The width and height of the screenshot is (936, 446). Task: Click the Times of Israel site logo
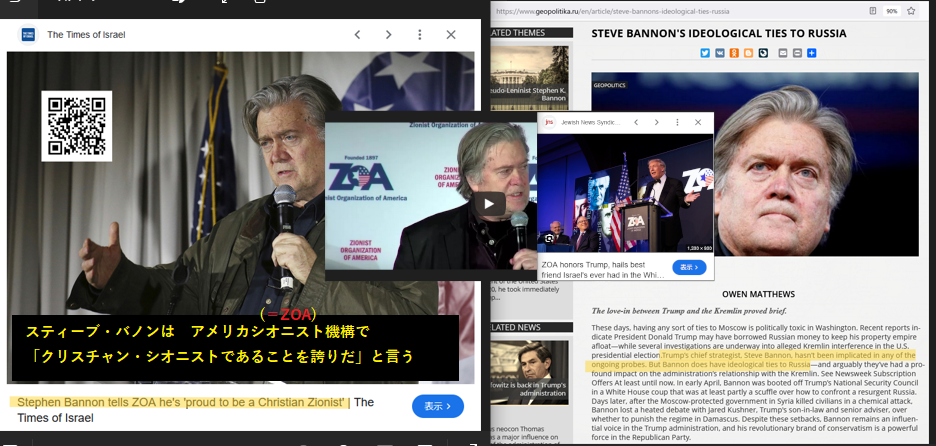[x=28, y=35]
